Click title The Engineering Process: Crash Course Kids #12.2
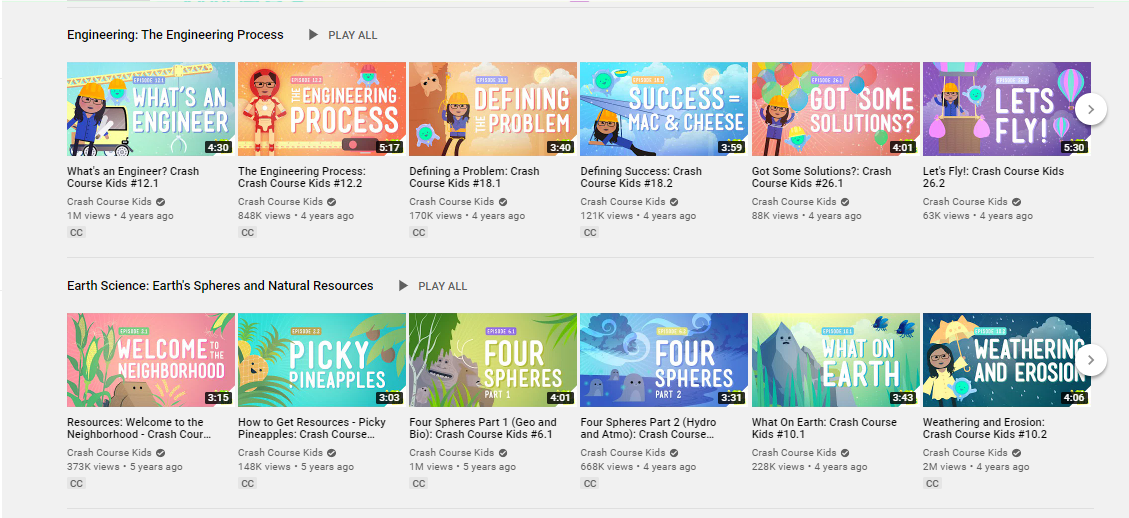The height and width of the screenshot is (518, 1129). coord(302,177)
